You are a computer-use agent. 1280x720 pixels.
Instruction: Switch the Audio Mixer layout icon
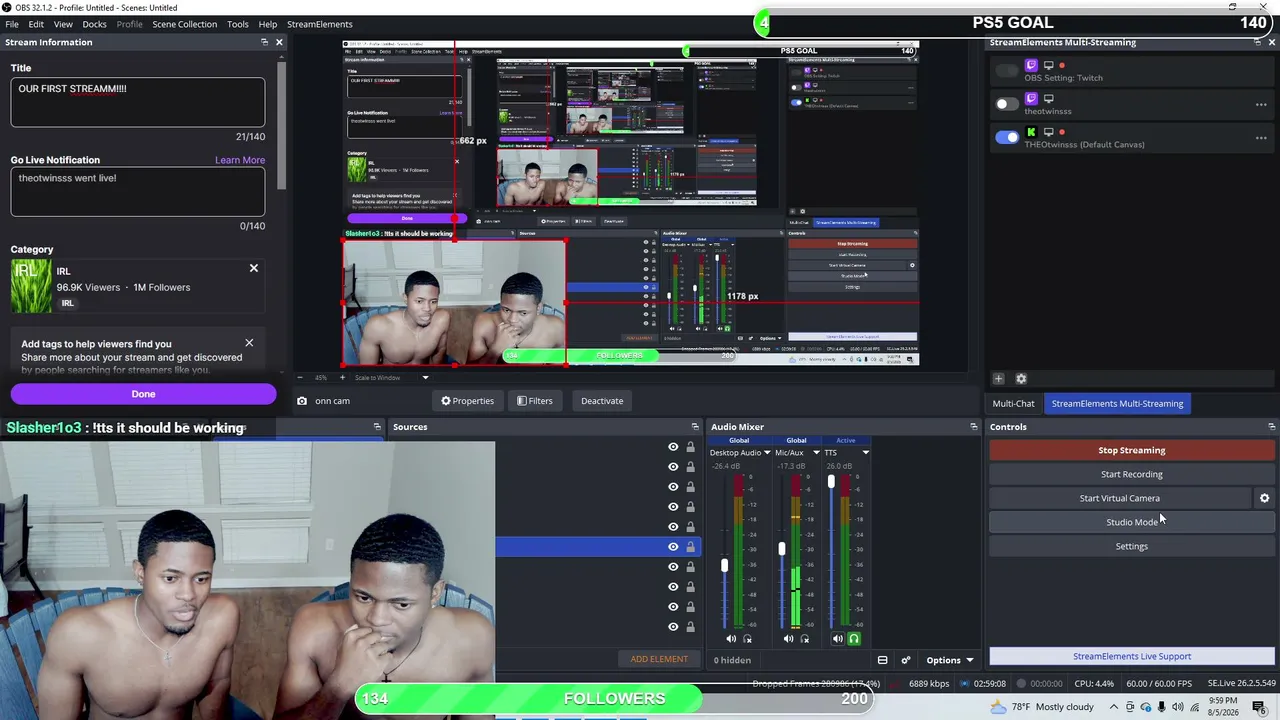(x=882, y=660)
